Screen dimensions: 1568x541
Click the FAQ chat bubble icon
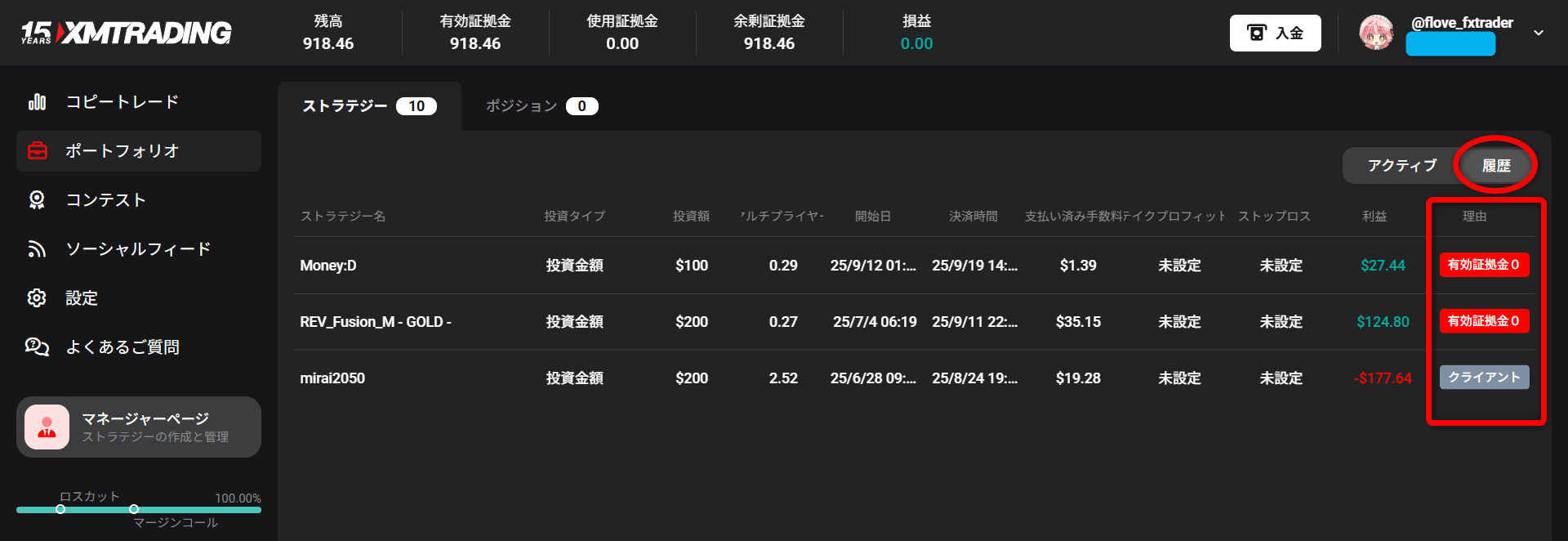coord(37,347)
